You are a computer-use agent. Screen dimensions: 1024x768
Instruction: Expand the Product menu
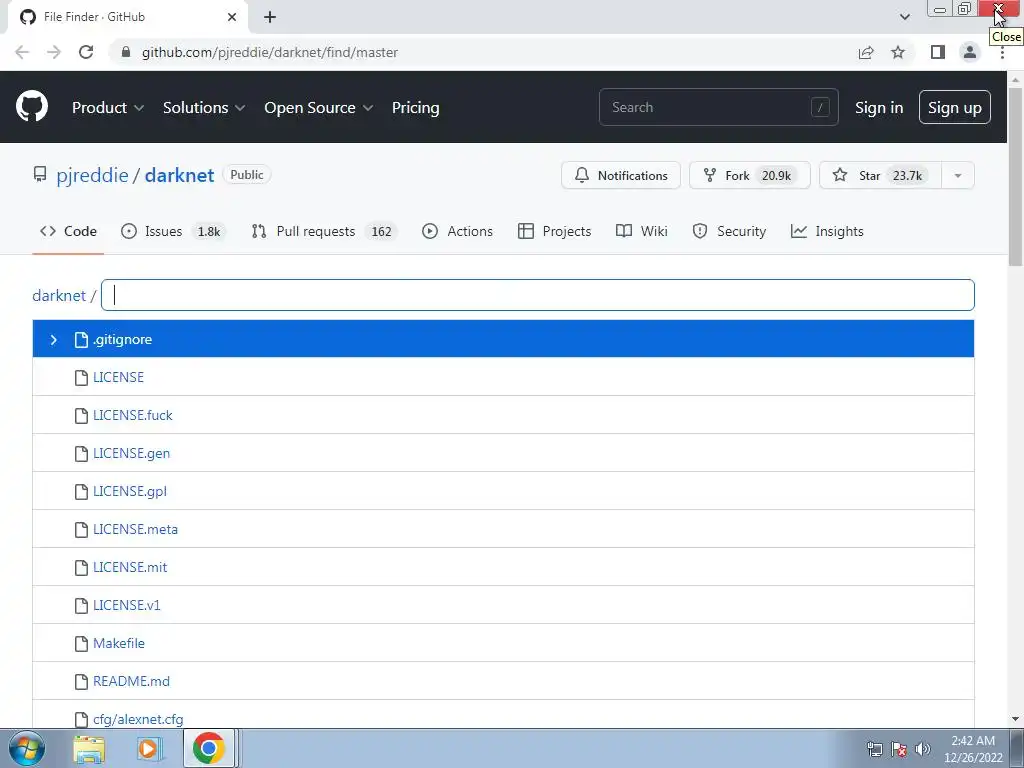point(108,108)
